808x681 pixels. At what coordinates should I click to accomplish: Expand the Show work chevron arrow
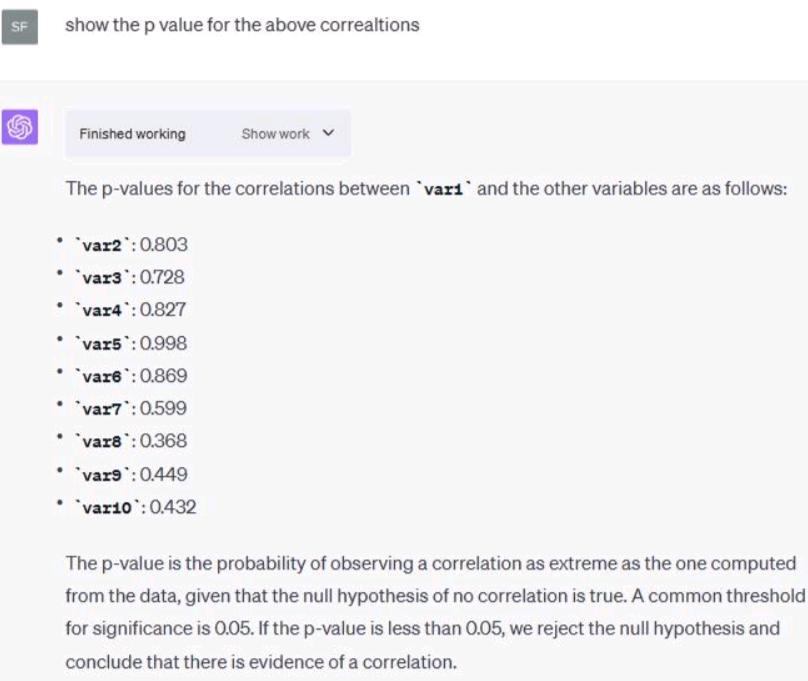coord(328,133)
